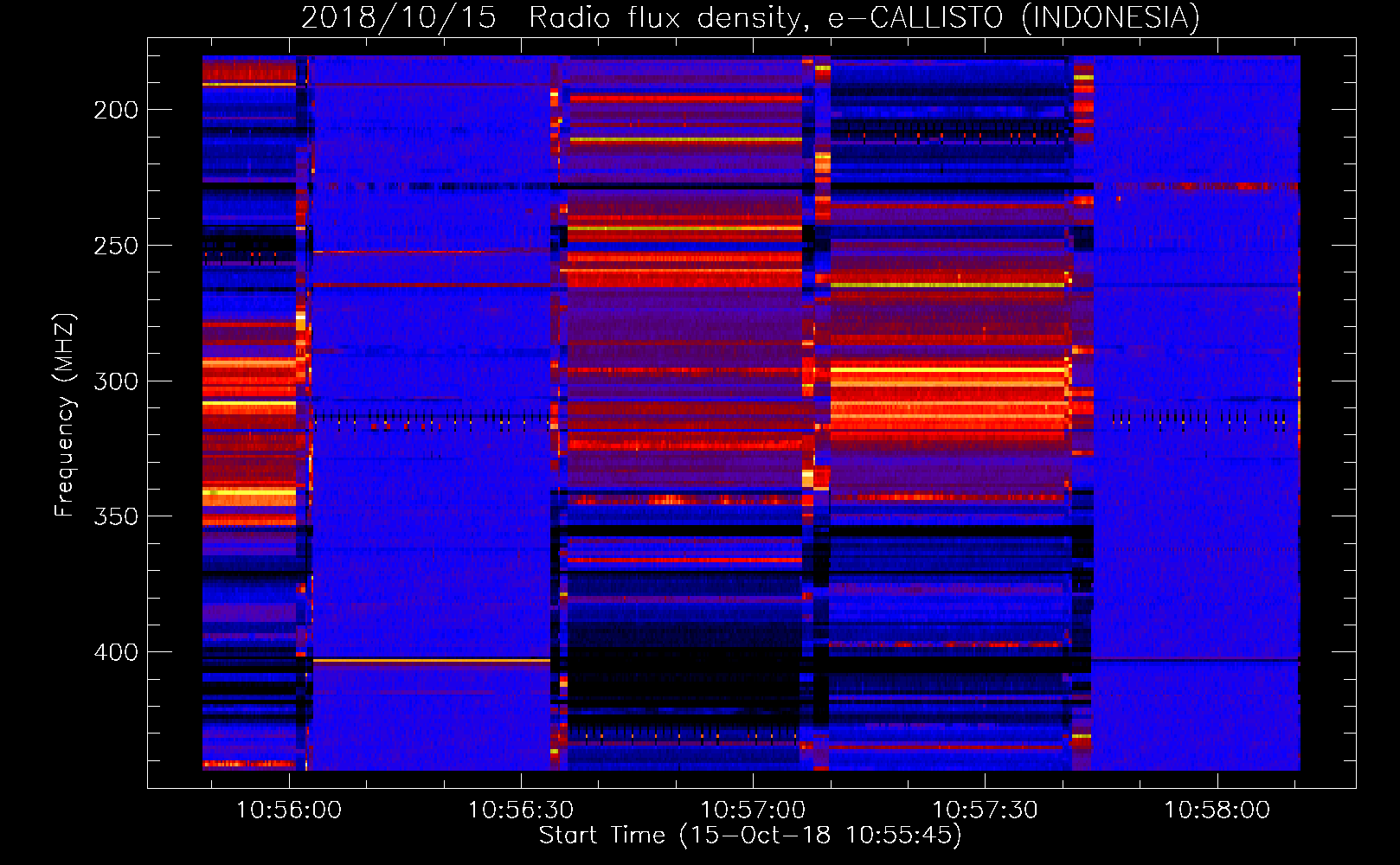Click the 300 frequency tick label
The image size is (1400, 865).
pyautogui.click(x=116, y=381)
